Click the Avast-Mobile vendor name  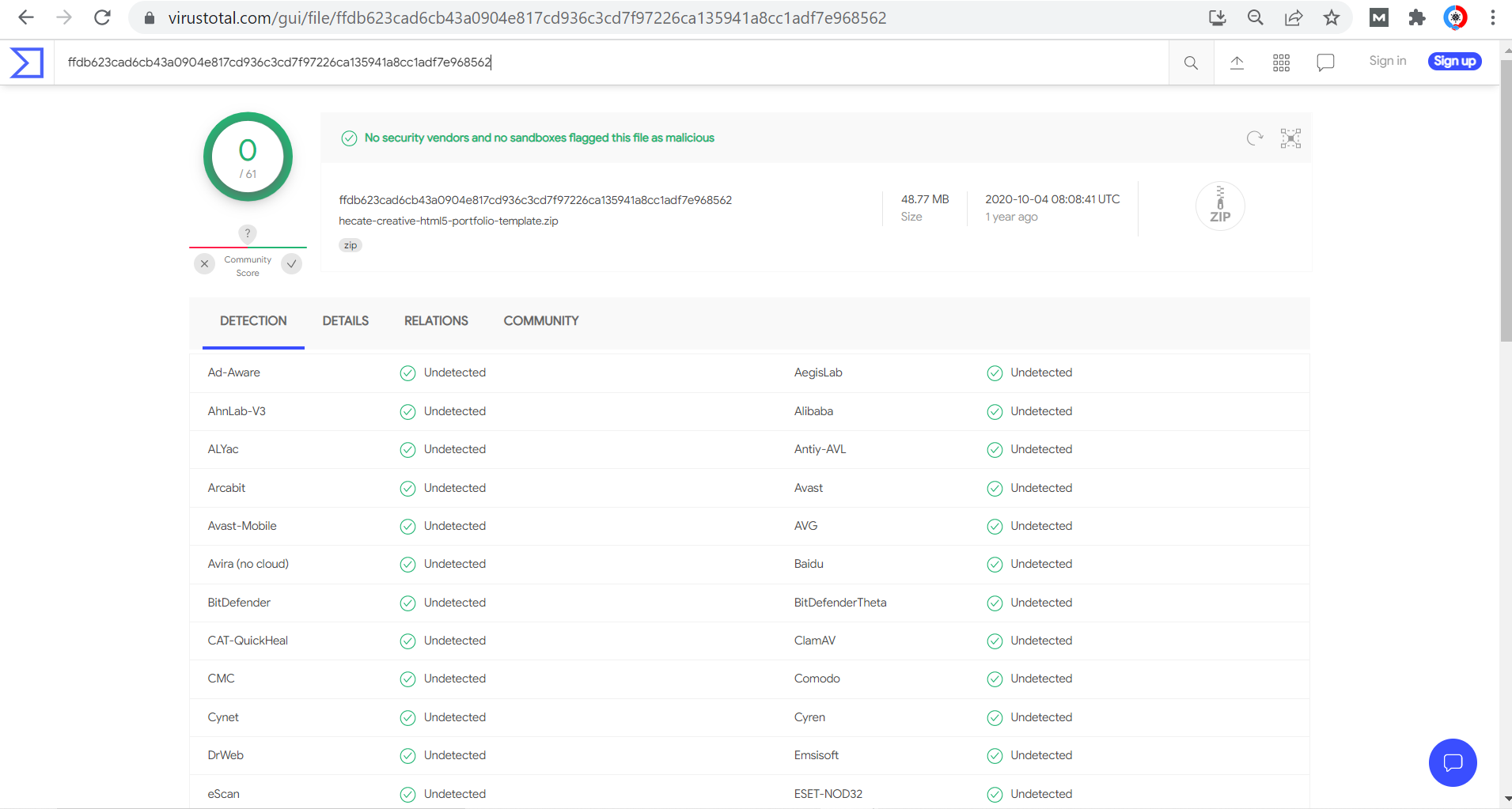click(242, 526)
